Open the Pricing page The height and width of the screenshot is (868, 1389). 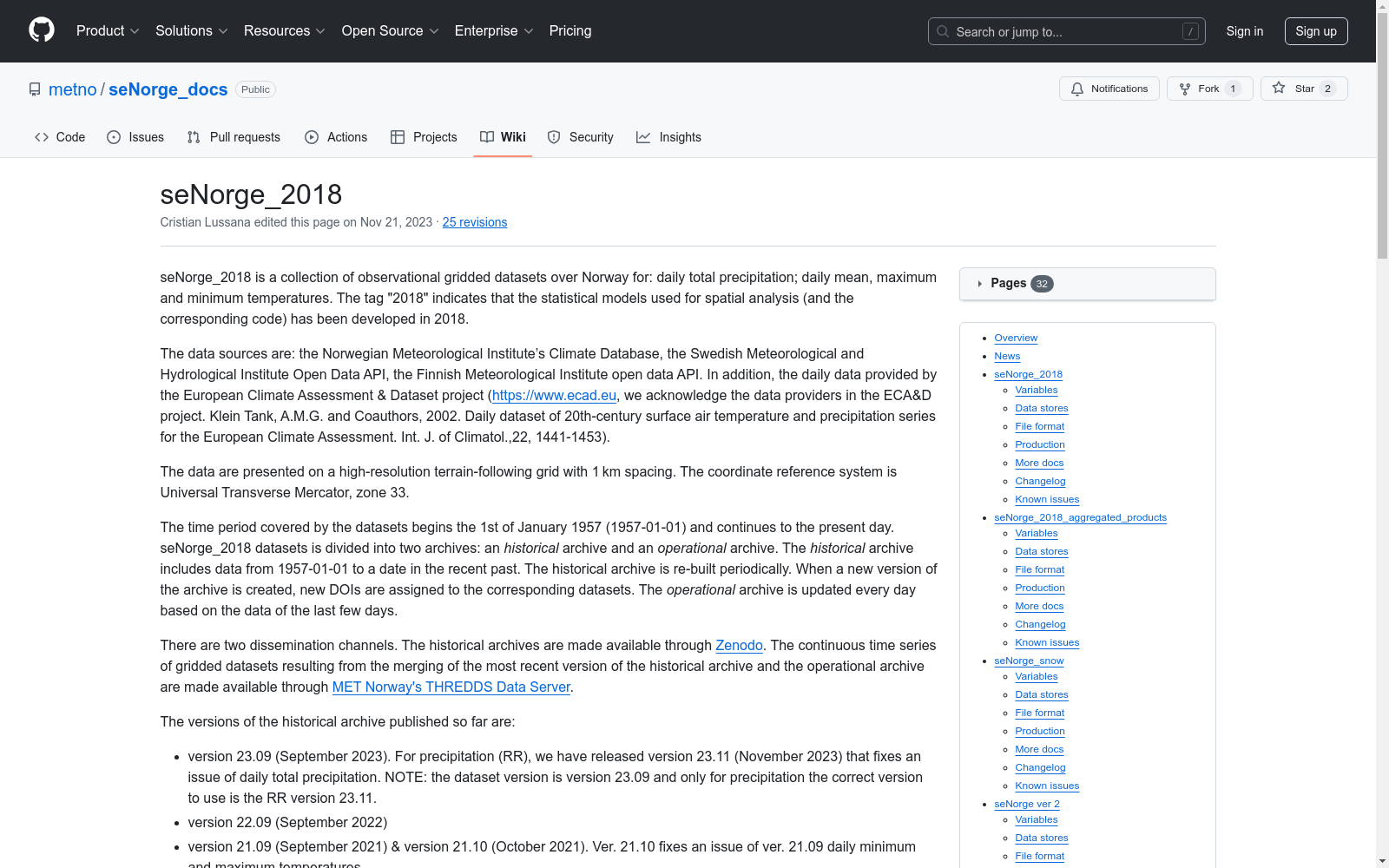570,30
